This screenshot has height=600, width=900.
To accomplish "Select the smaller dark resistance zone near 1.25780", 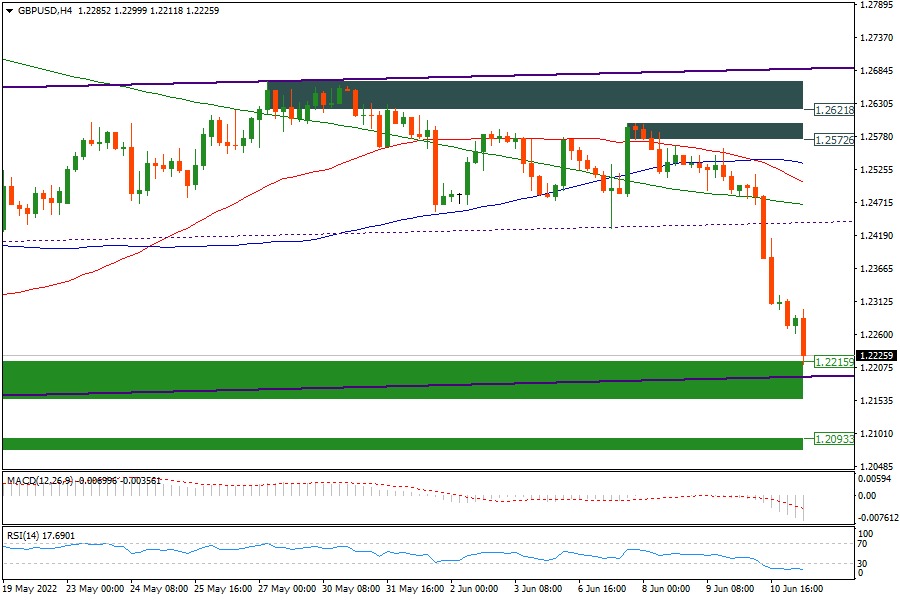I will 714,131.
